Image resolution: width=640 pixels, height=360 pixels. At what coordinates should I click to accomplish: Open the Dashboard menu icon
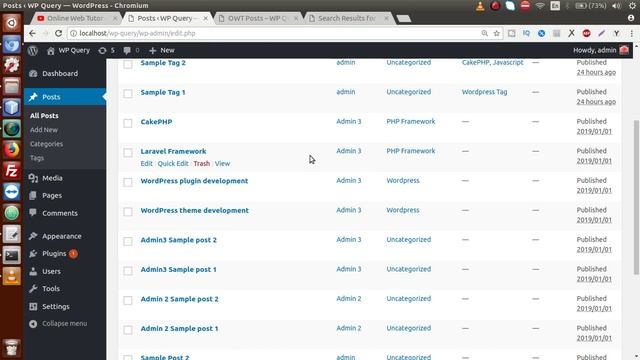pos(33,73)
